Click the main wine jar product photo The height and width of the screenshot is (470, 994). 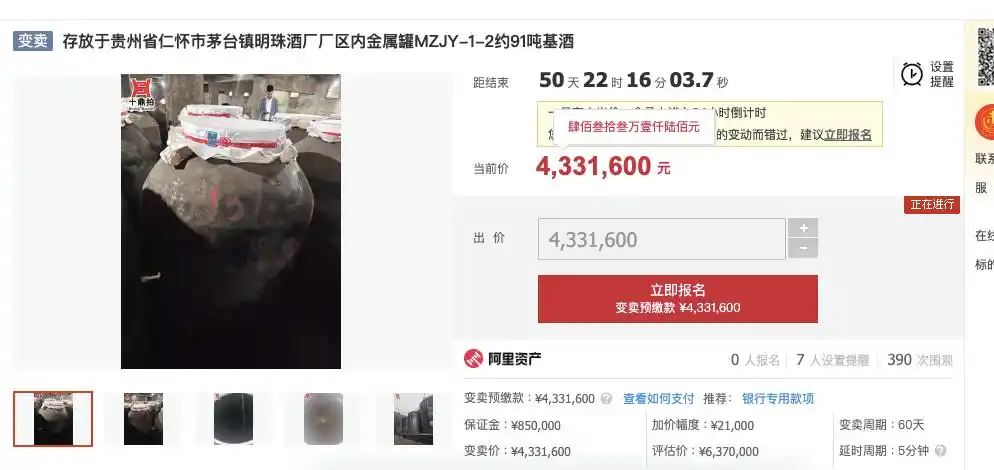pyautogui.click(x=231, y=221)
